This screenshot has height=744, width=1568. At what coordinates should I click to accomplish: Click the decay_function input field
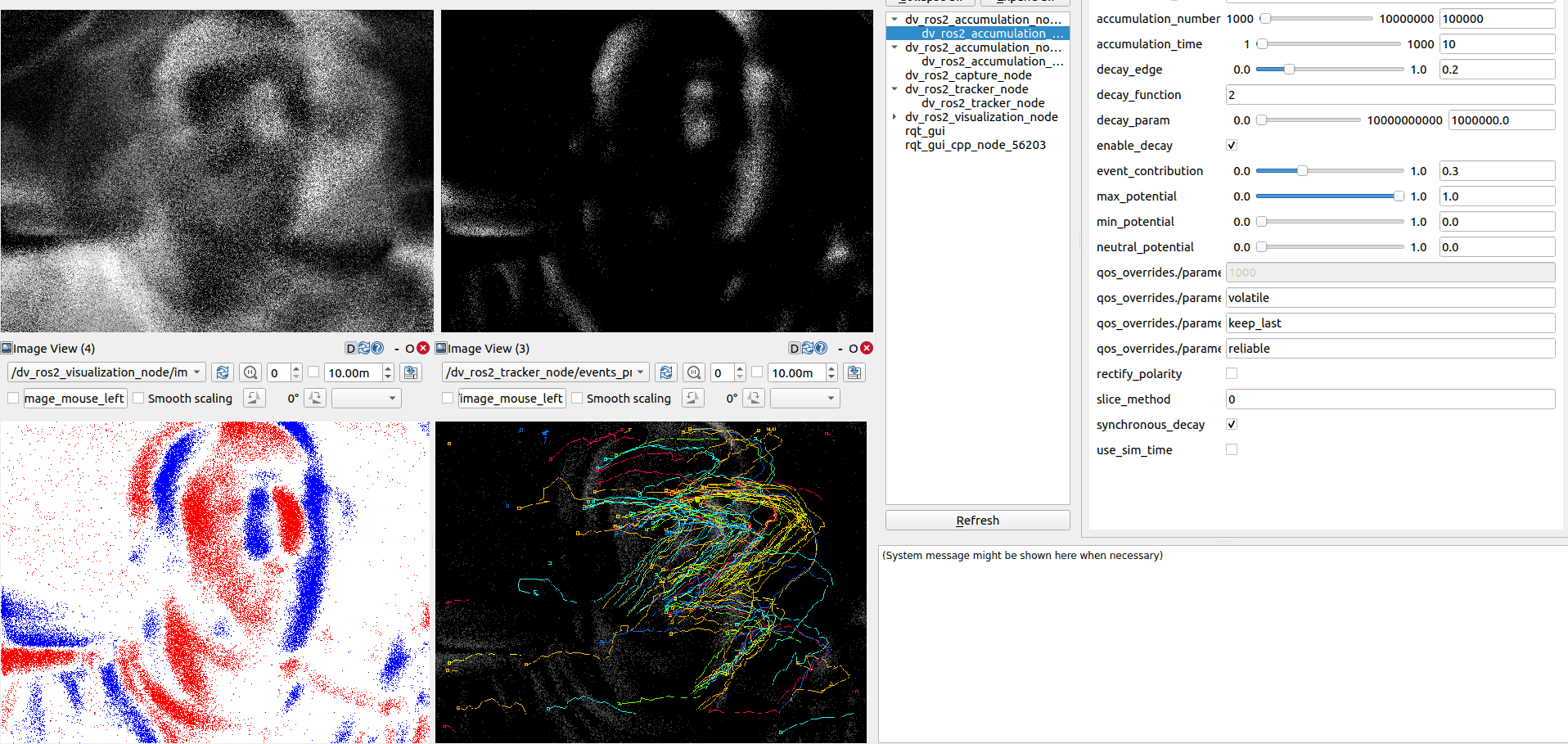pos(1390,95)
